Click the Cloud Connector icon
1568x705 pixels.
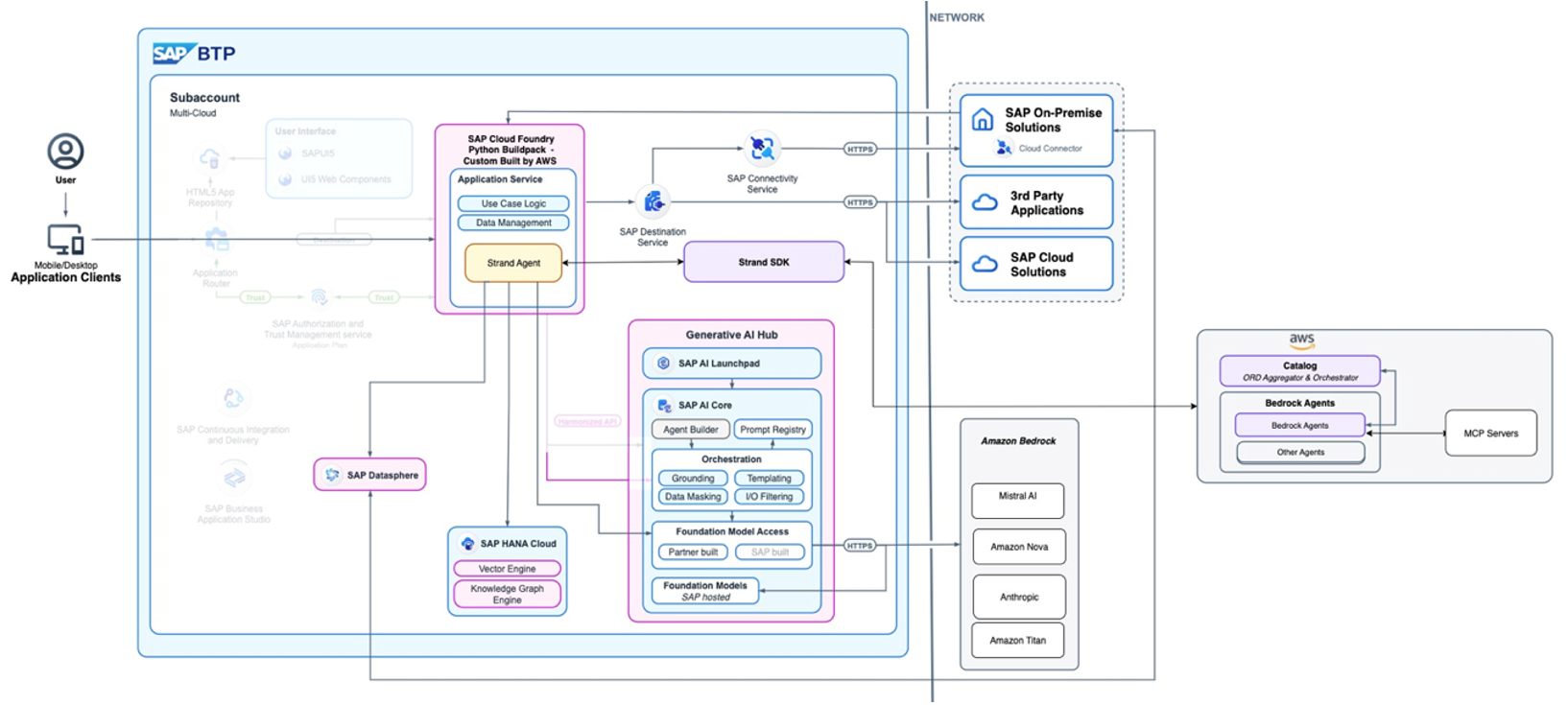(x=1004, y=148)
